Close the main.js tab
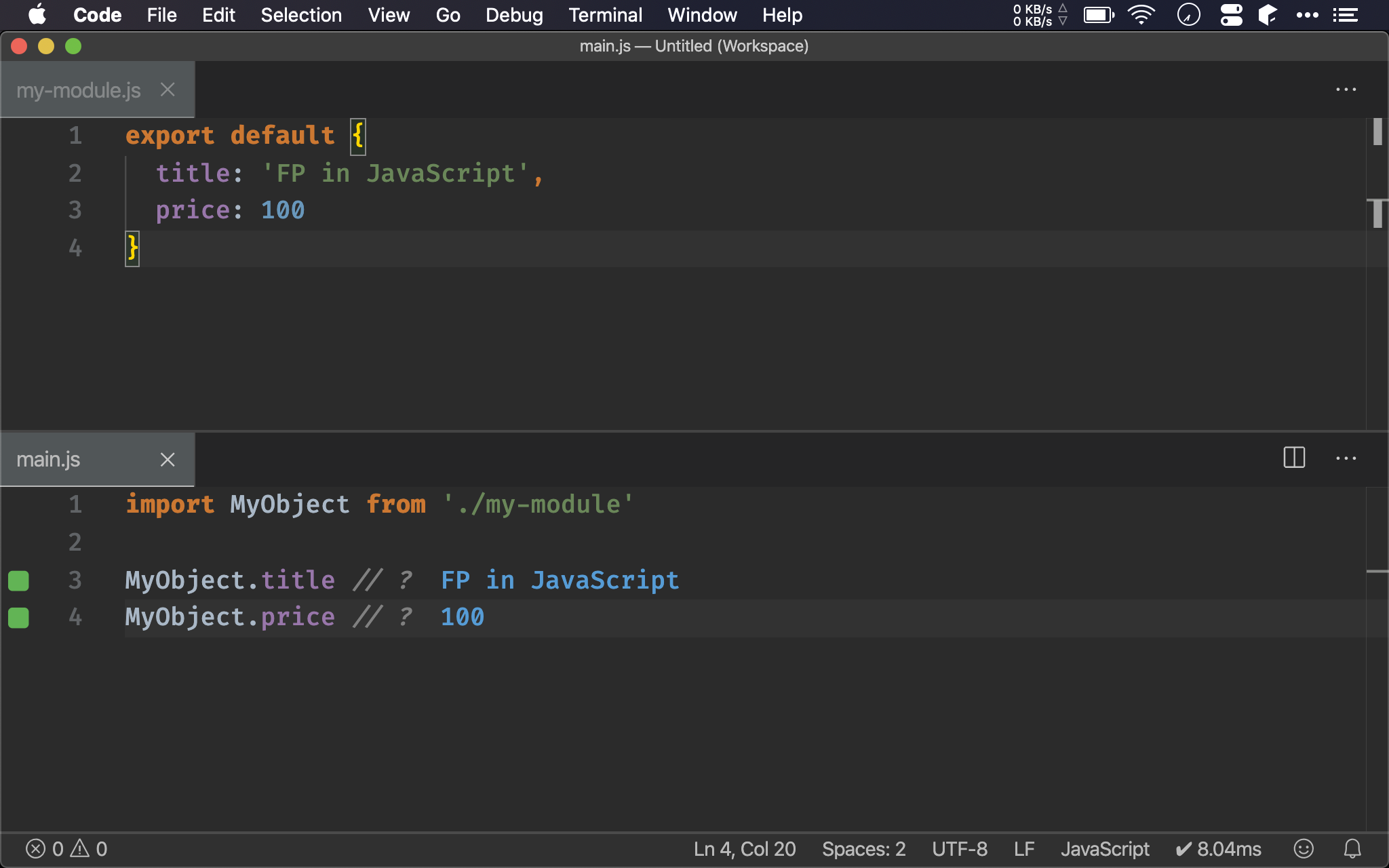Image resolution: width=1389 pixels, height=868 pixels. coord(168,460)
